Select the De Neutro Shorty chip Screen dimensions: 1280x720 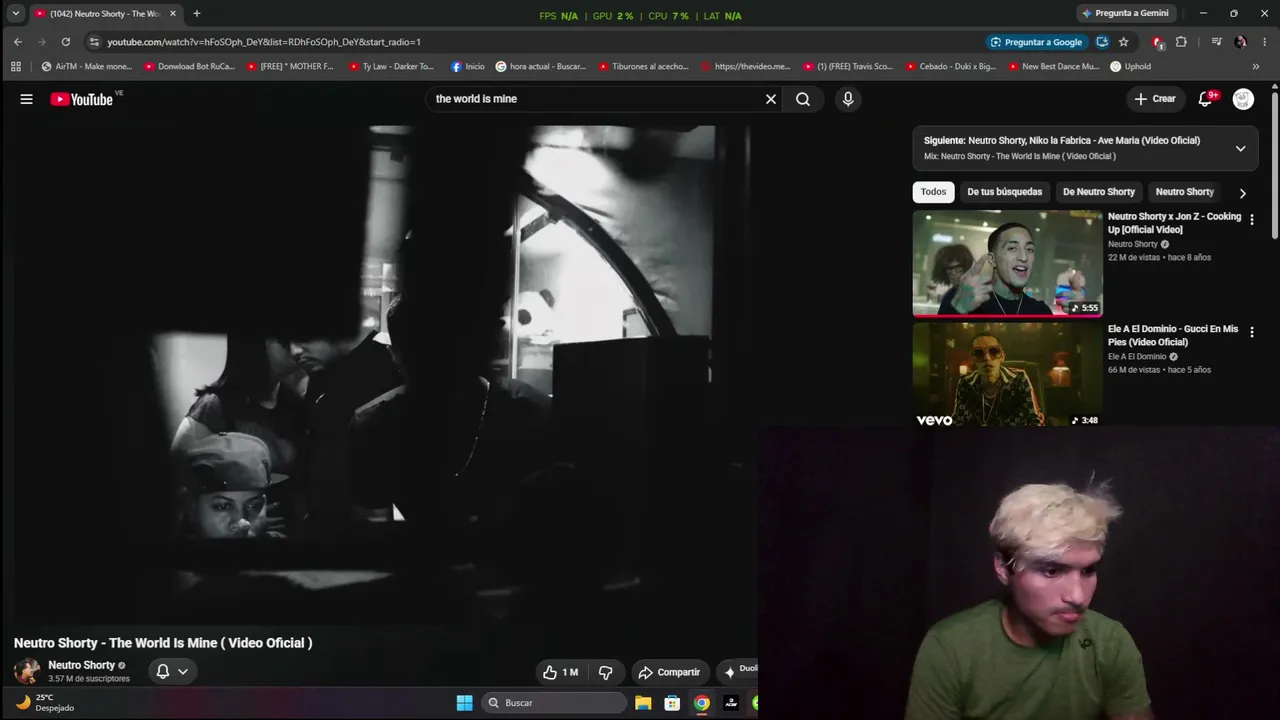pyautogui.click(x=1098, y=192)
